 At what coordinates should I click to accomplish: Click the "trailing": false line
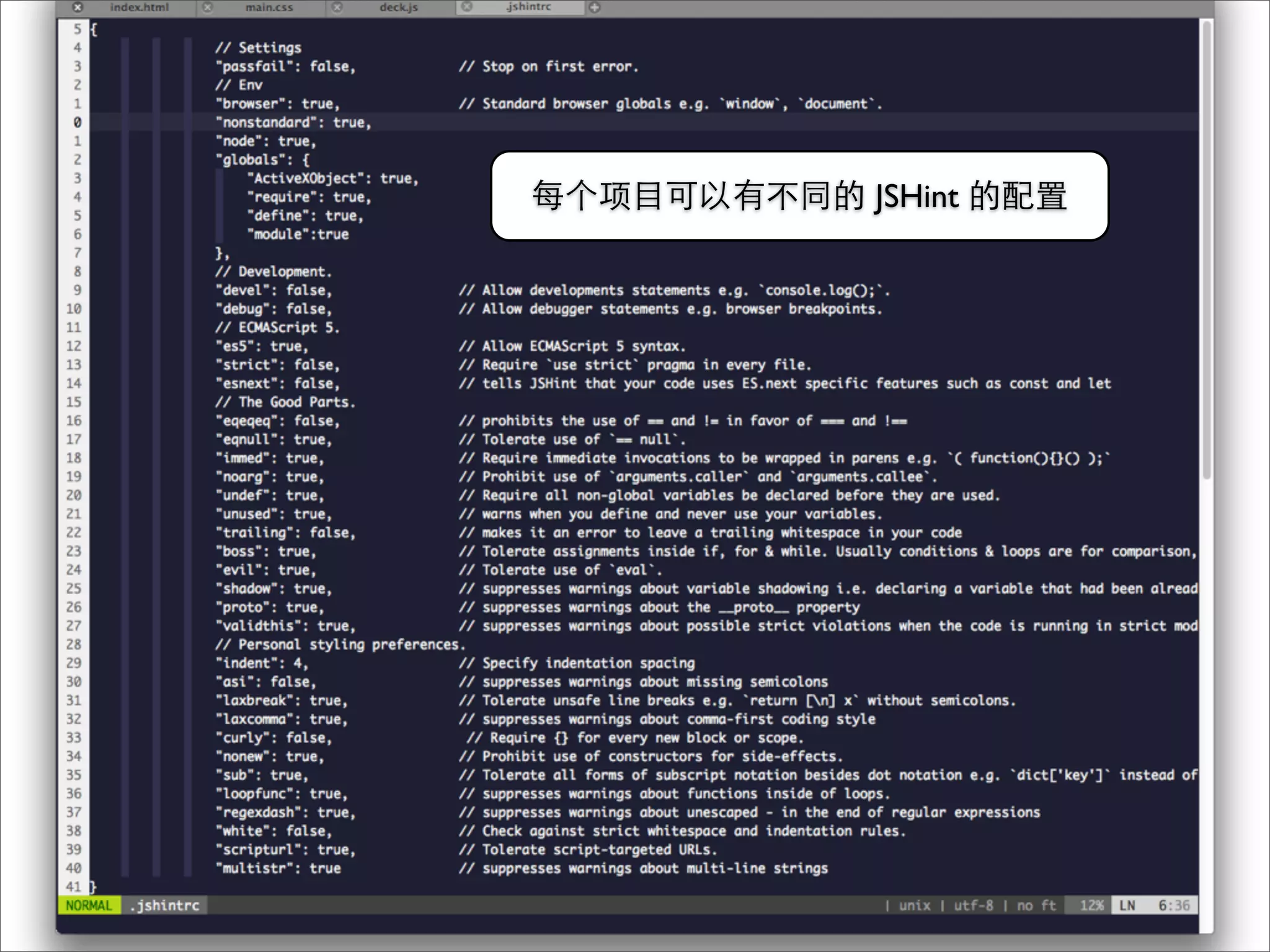pos(285,532)
